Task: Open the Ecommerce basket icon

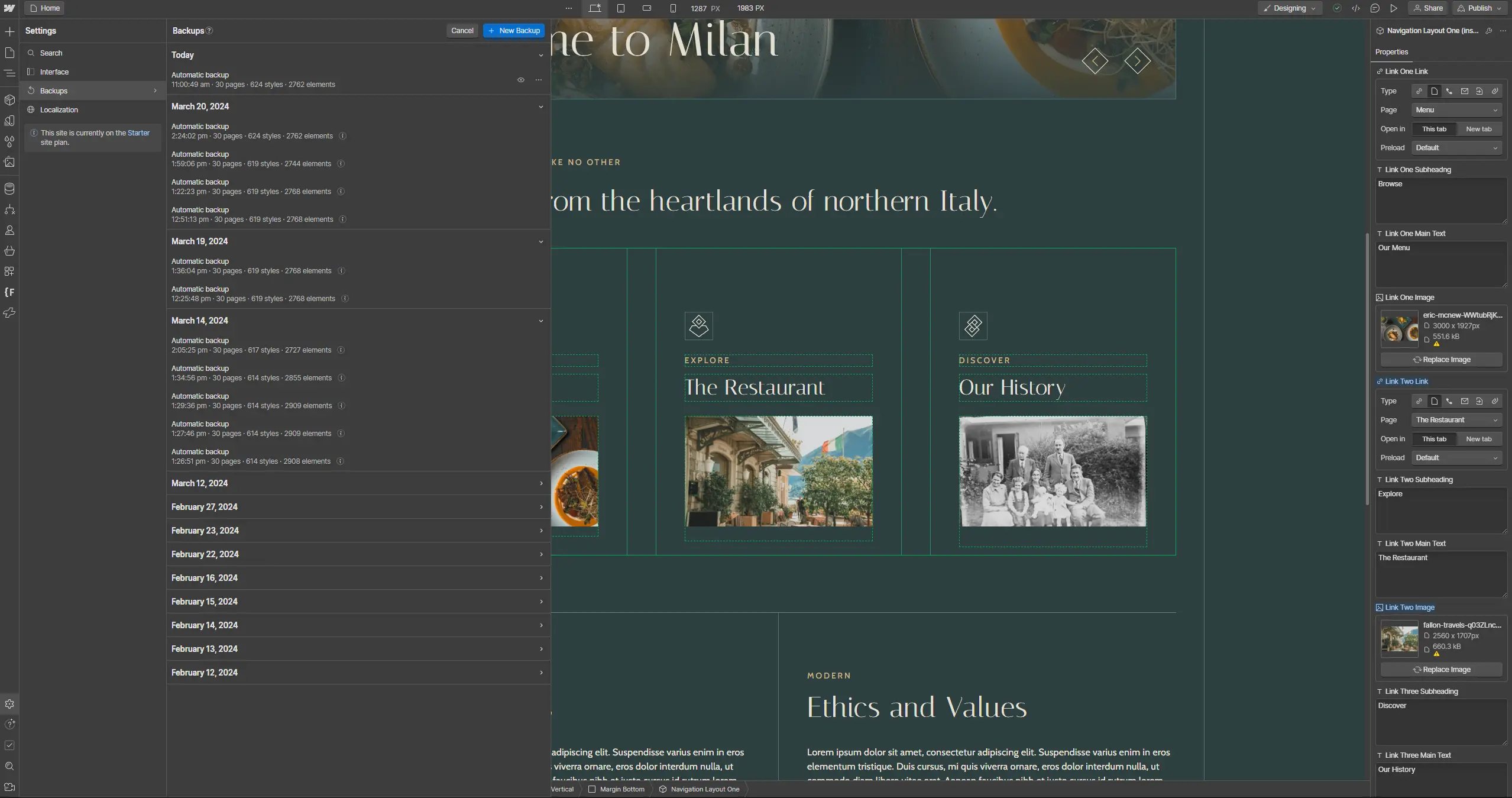Action: coord(9,251)
